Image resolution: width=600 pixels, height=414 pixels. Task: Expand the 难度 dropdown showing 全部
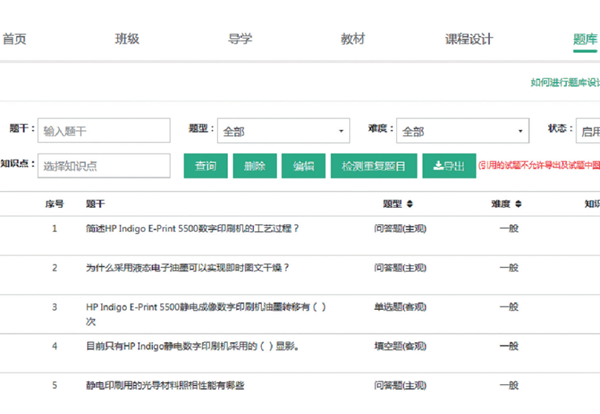[462, 131]
